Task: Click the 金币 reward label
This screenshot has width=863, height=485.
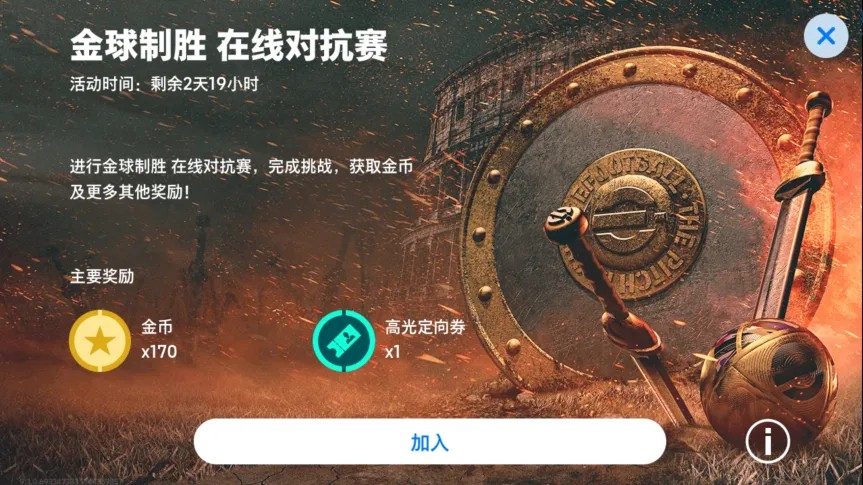Action: click(x=157, y=327)
